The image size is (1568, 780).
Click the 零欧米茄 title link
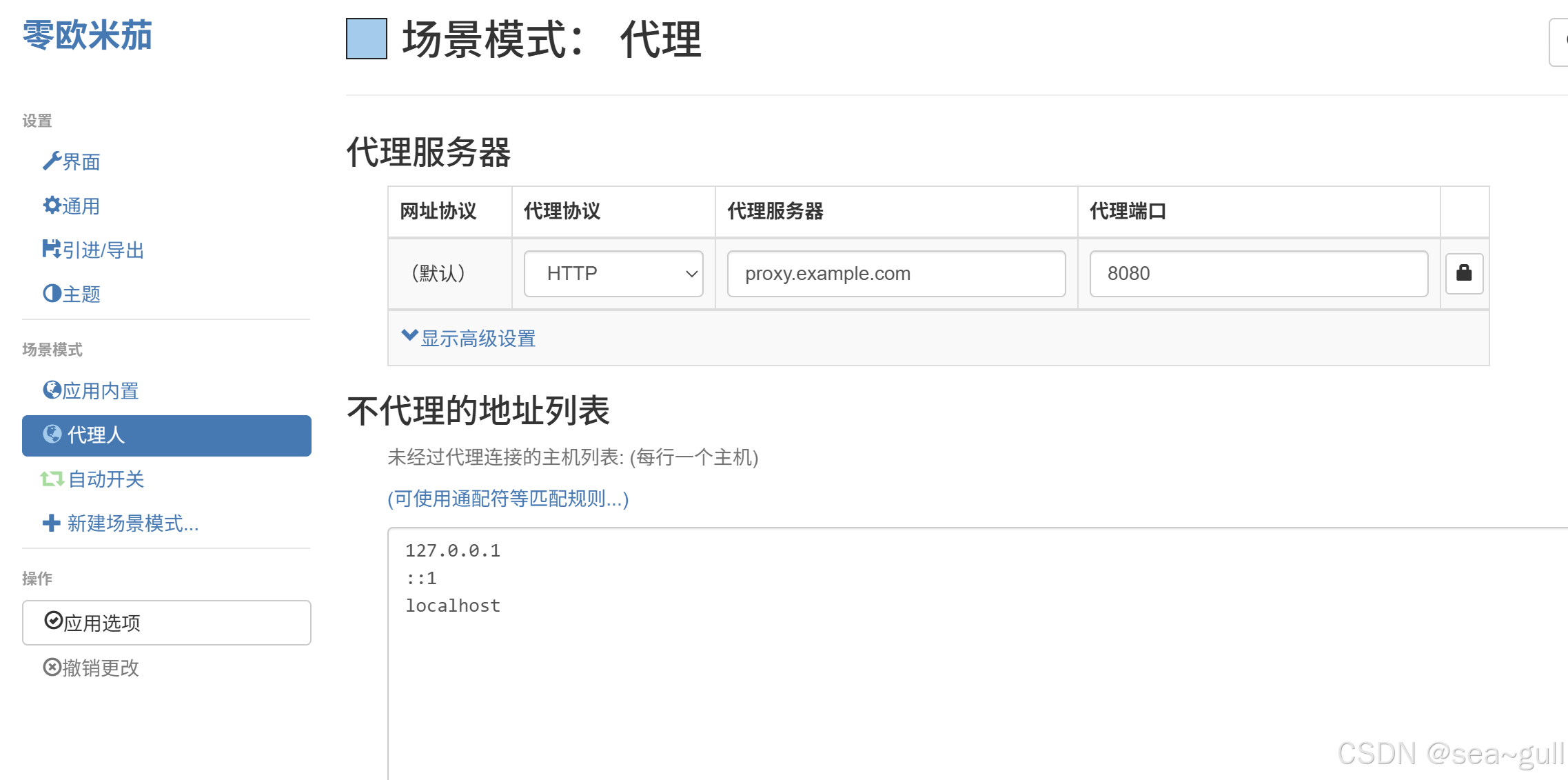pyautogui.click(x=88, y=34)
